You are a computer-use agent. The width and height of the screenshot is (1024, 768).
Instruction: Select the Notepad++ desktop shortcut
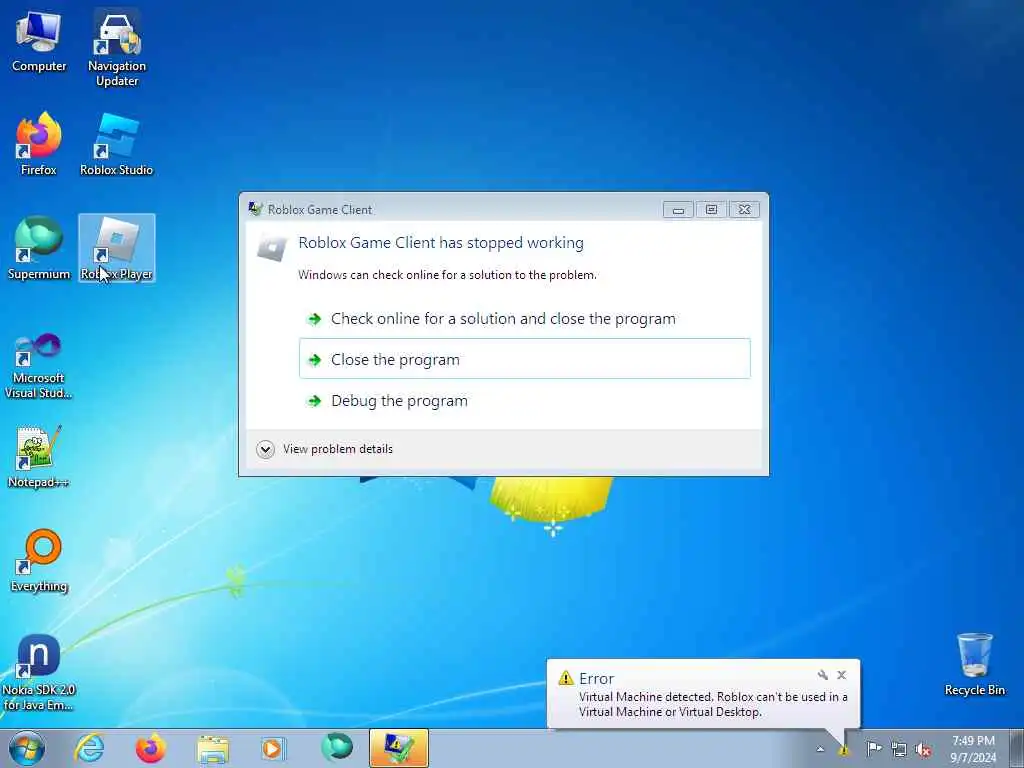[x=39, y=457]
